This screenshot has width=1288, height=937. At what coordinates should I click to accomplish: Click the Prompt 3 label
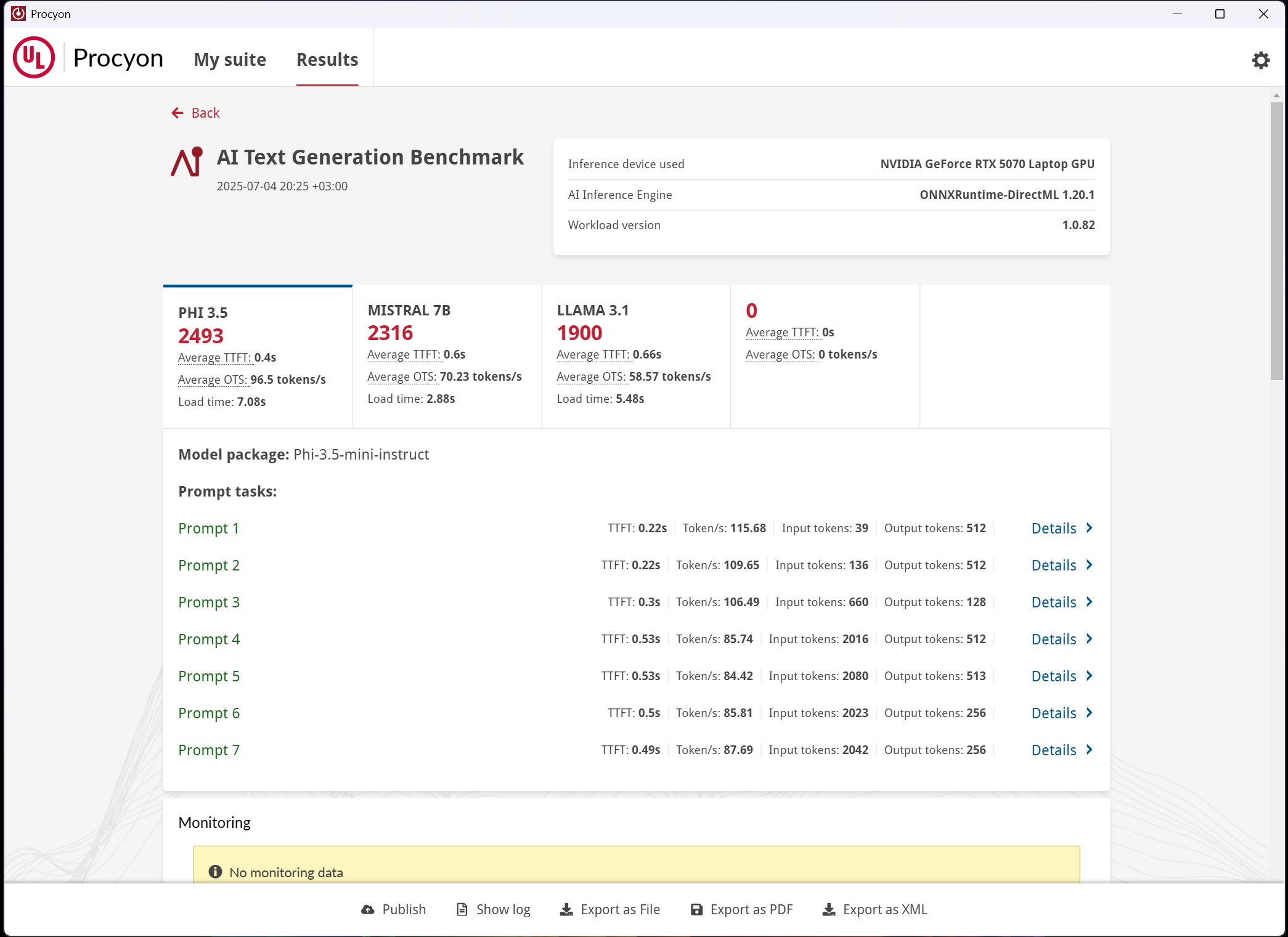[x=209, y=602]
